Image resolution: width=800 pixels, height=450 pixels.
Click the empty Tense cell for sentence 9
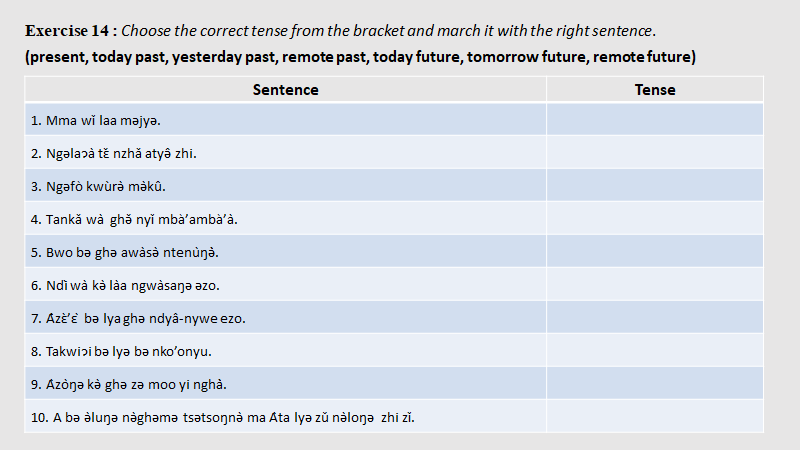point(655,384)
